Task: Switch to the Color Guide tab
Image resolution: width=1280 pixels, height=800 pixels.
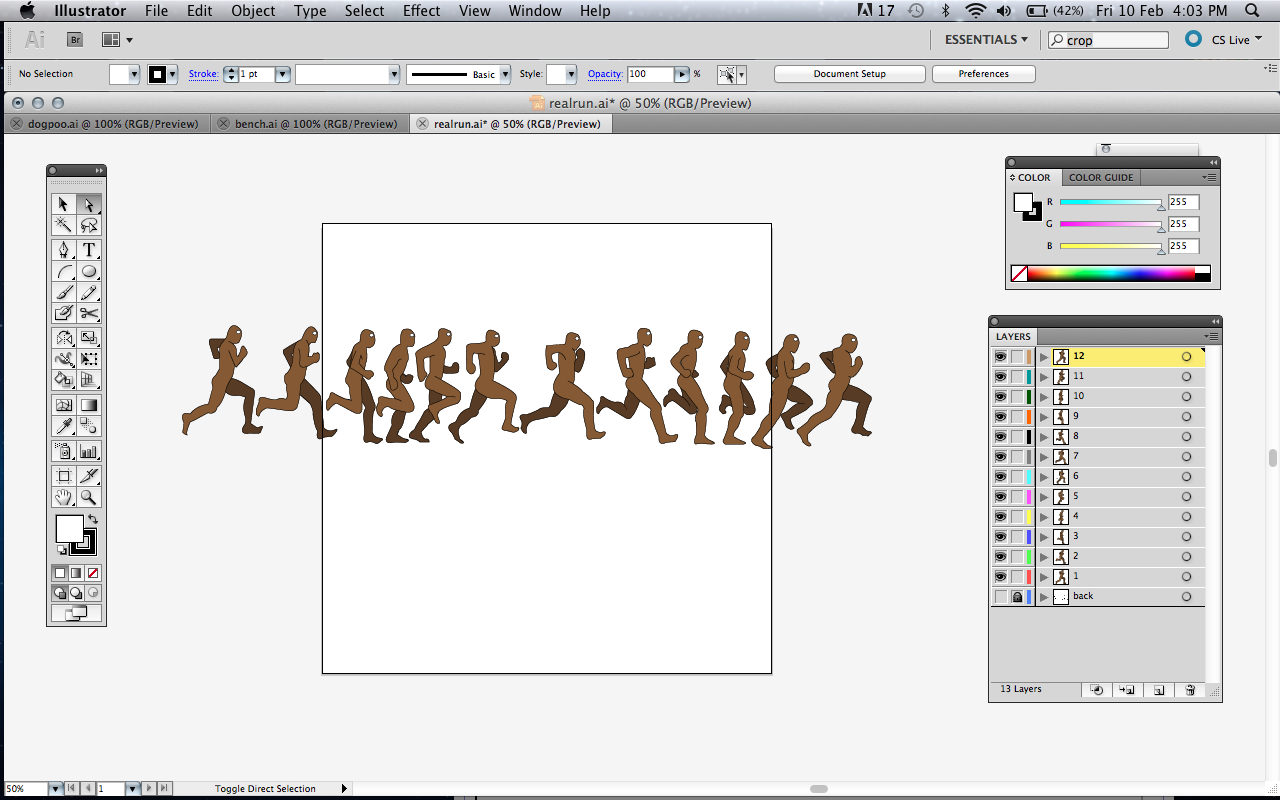Action: [1100, 178]
